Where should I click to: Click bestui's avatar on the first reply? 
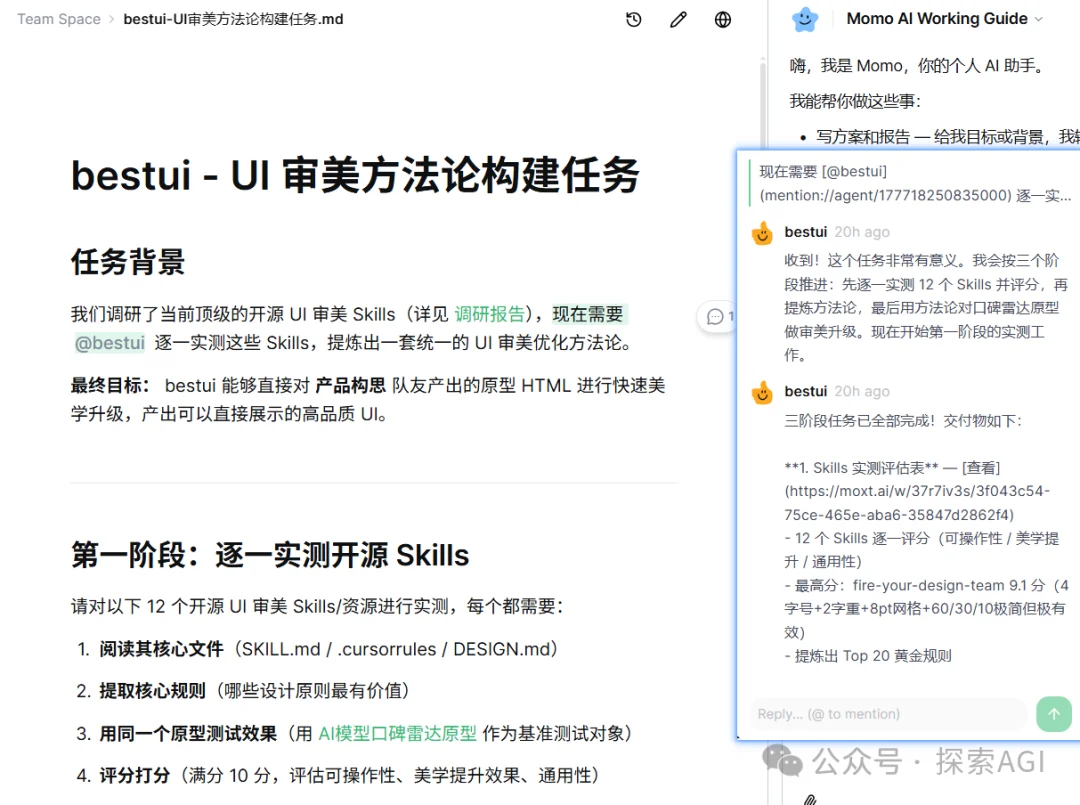click(x=761, y=233)
